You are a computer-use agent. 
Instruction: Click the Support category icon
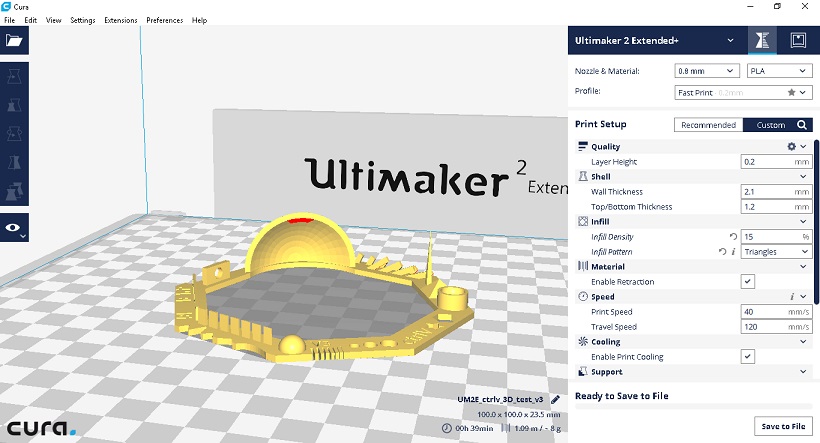pos(583,371)
